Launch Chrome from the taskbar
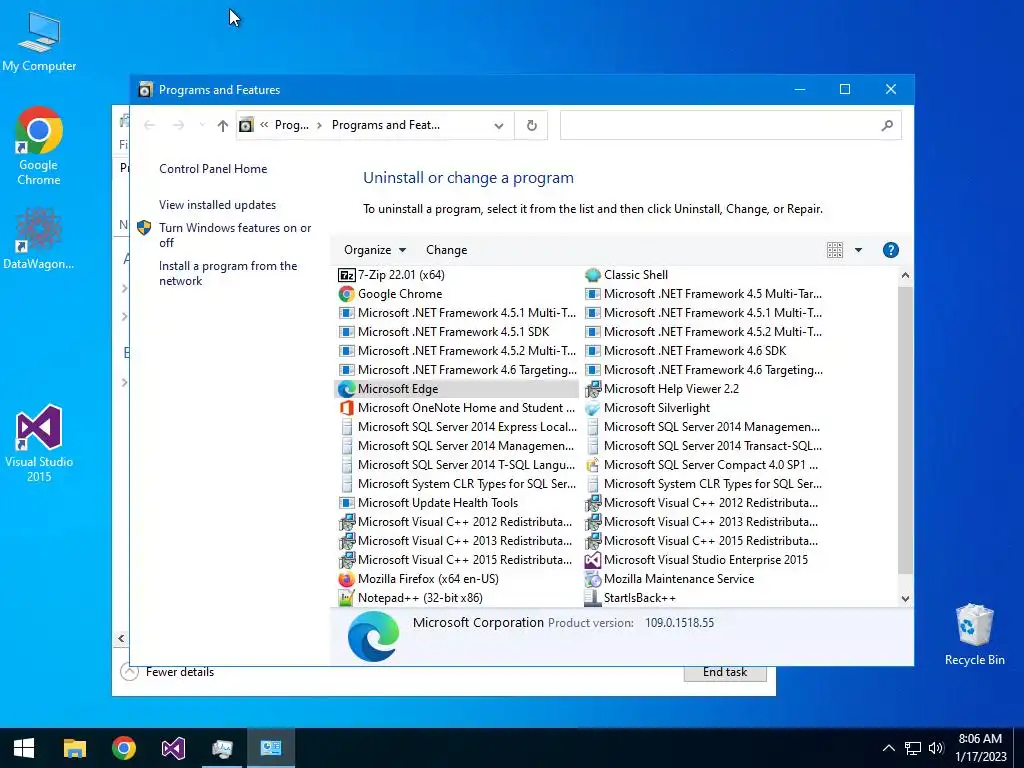 pyautogui.click(x=124, y=748)
